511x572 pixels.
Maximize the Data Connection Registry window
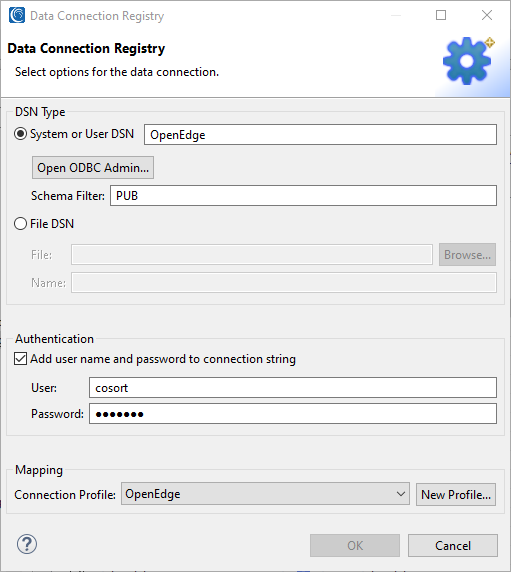441,15
